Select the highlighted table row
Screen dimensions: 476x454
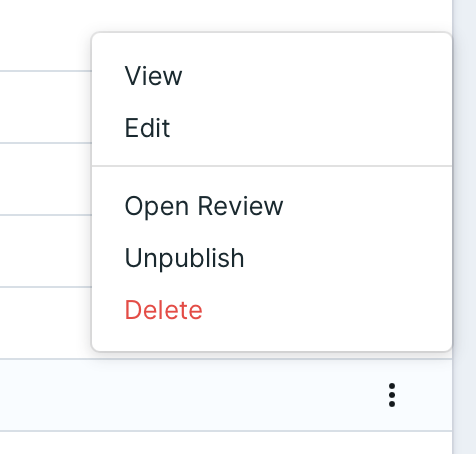pos(226,395)
